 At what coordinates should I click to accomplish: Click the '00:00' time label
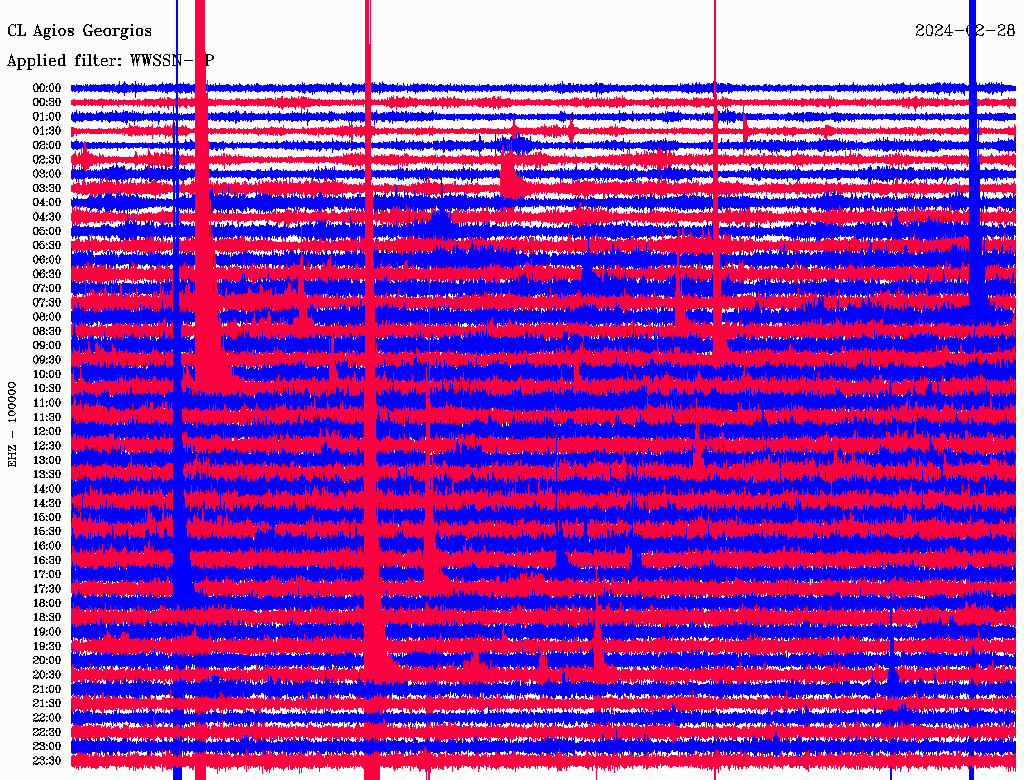(47, 88)
